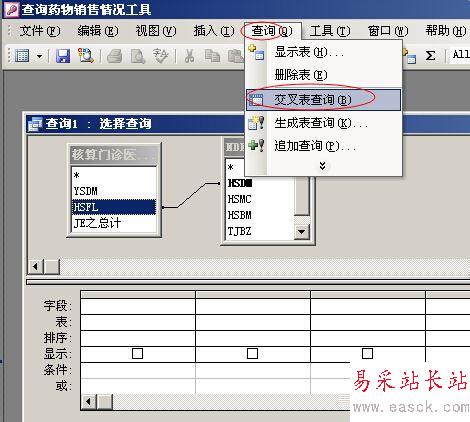Select the TJBZ field
This screenshot has height=422, width=470.
pos(260,231)
